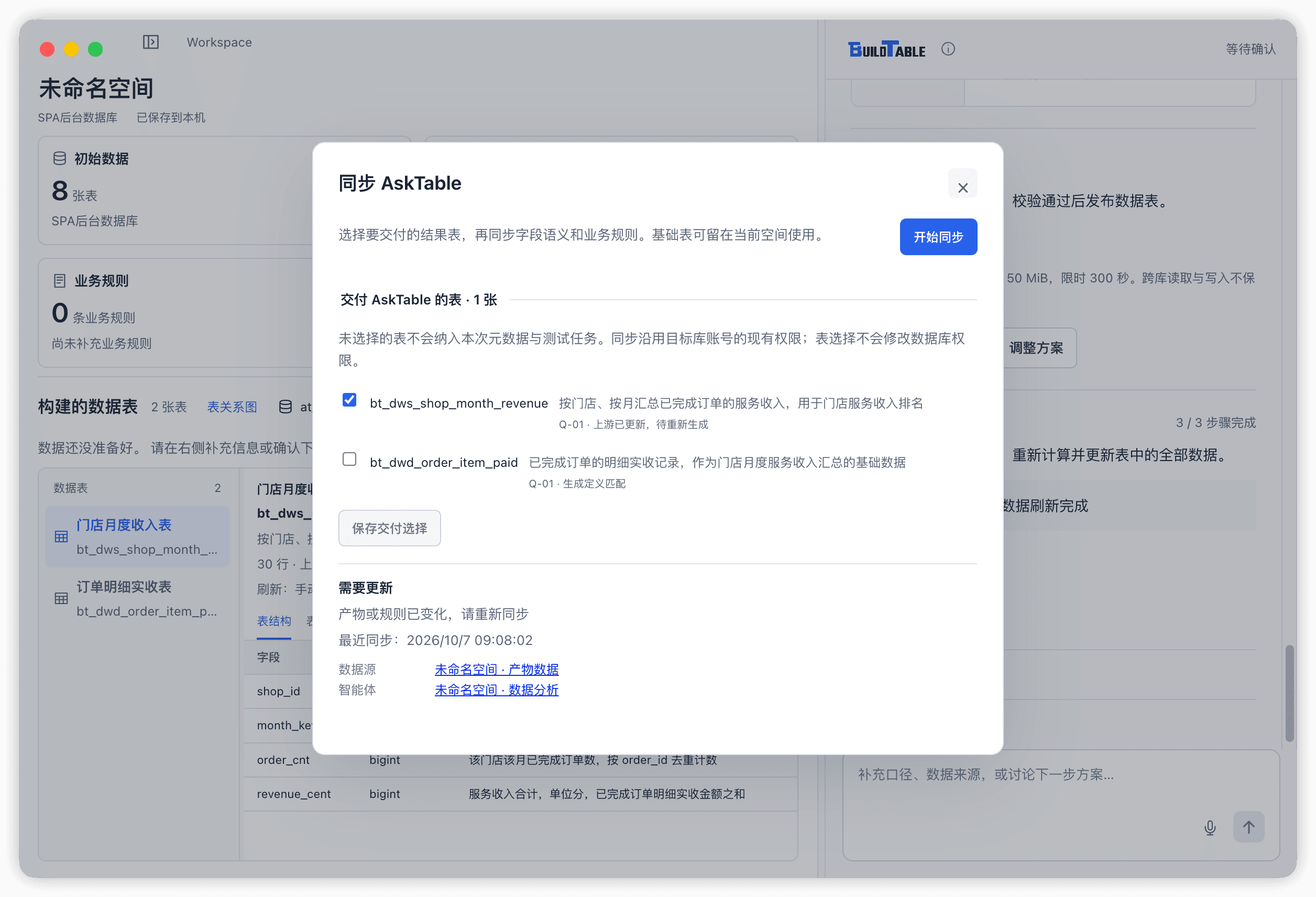1316x897 pixels.
Task: Click the BuildTable logo
Action: point(886,49)
